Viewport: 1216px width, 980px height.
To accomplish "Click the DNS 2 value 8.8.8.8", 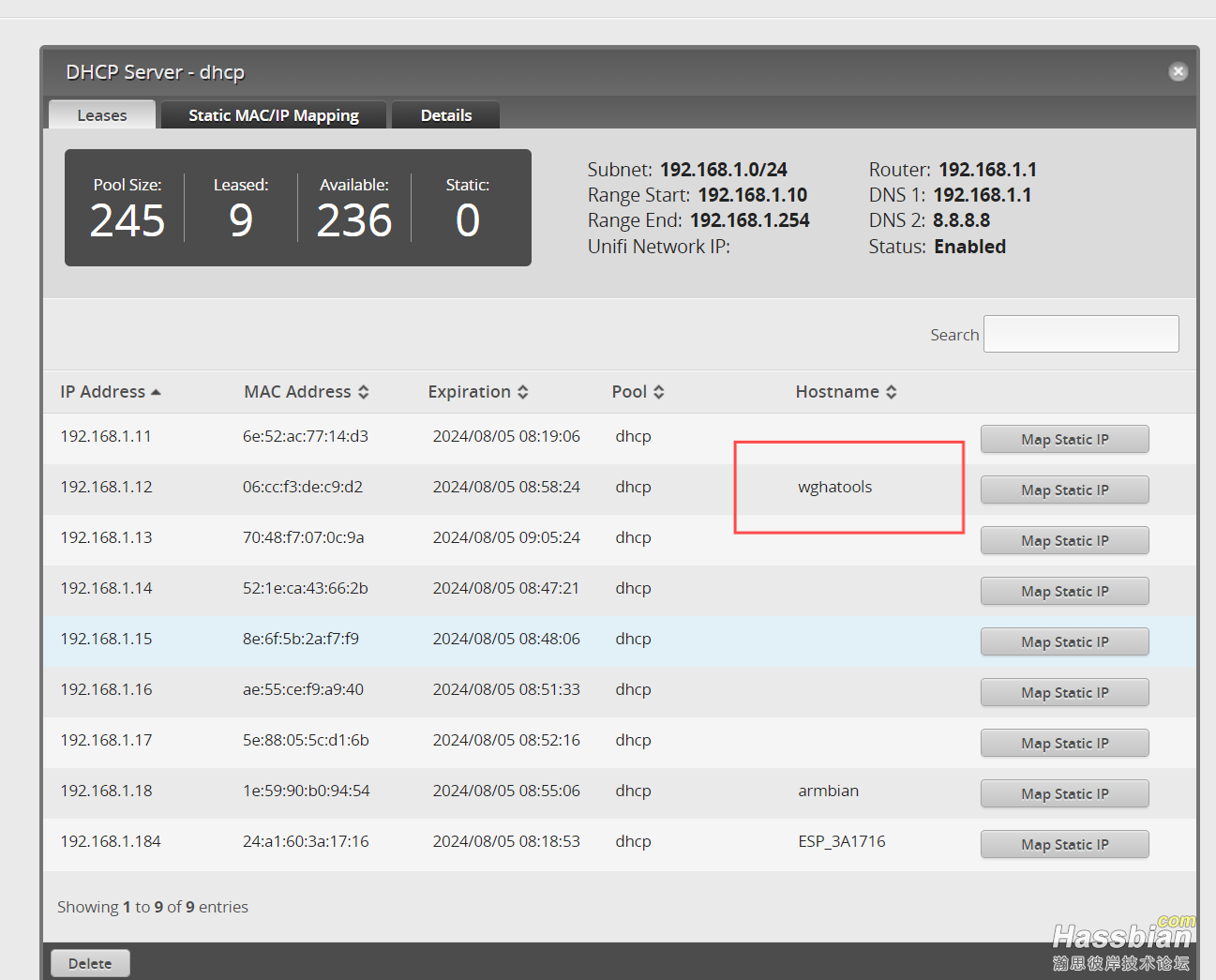I will coord(962,220).
